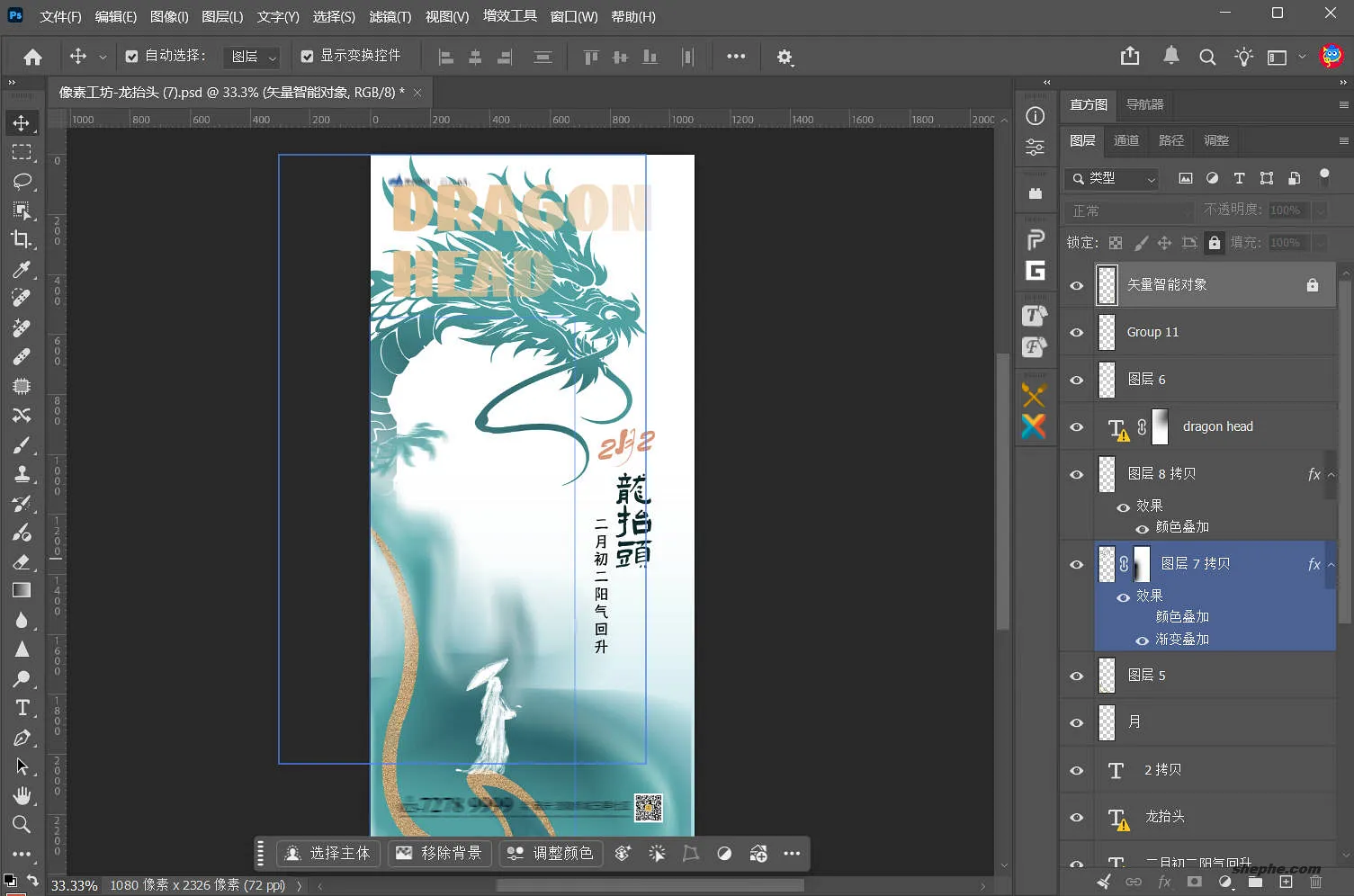Open Layers panel flyout menu
1354x896 pixels.
point(1343,140)
